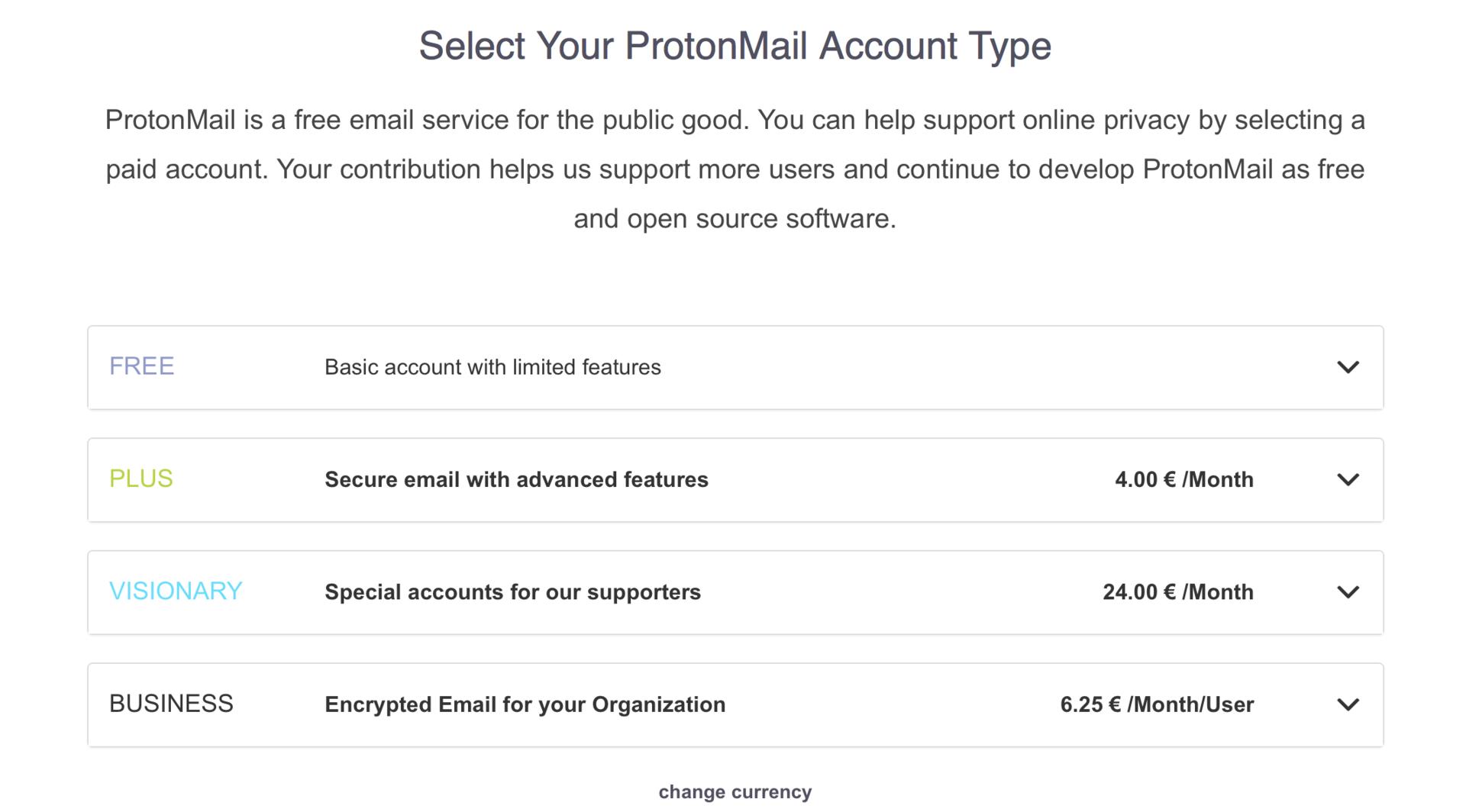Select the FREE plan label
Image resolution: width=1466 pixels, height=812 pixels.
(x=141, y=366)
